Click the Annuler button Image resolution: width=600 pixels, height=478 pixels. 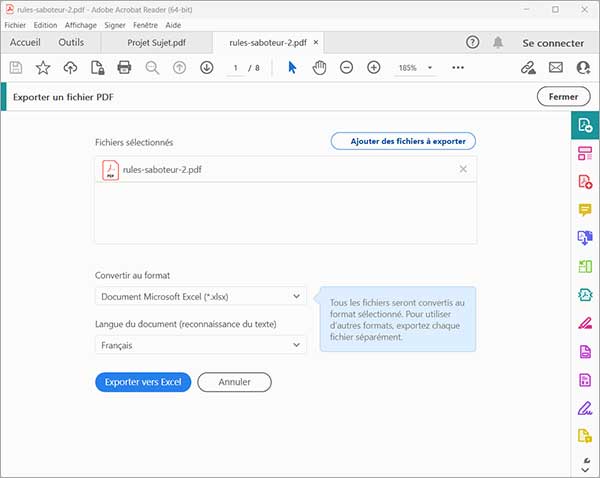click(235, 382)
